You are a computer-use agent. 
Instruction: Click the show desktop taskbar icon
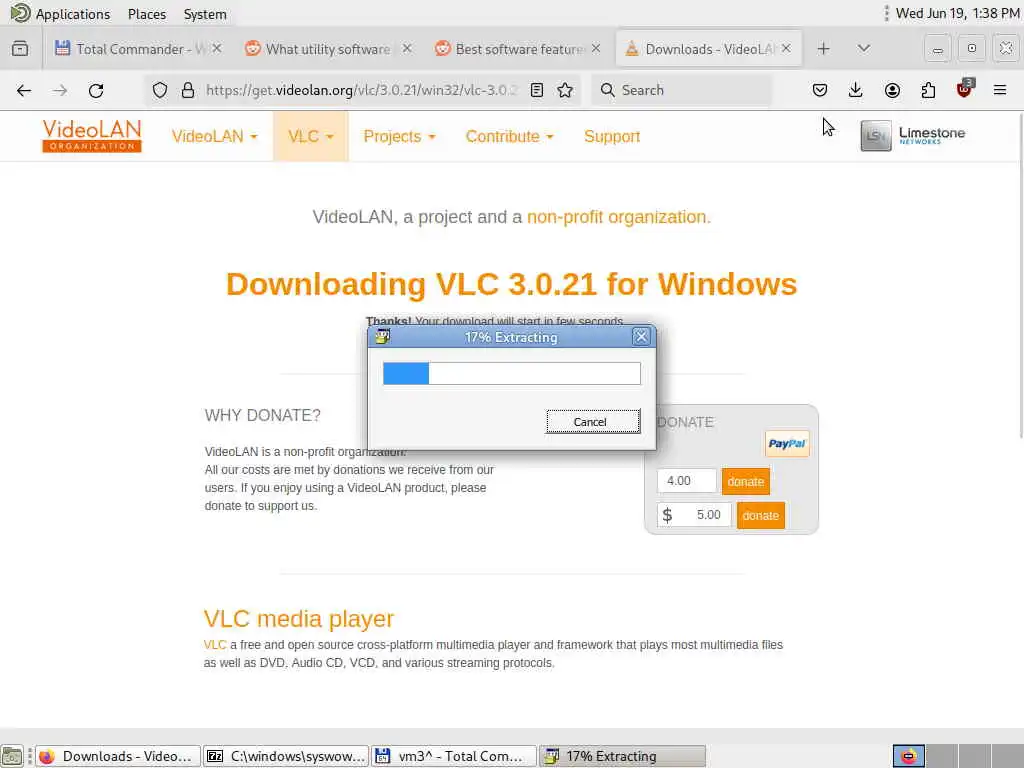[11, 756]
